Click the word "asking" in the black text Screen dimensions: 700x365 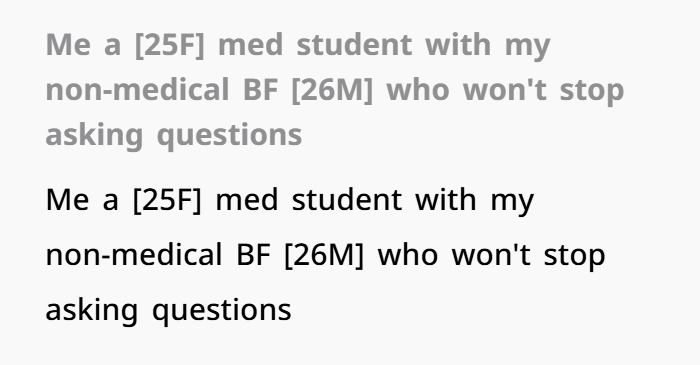coord(92,311)
